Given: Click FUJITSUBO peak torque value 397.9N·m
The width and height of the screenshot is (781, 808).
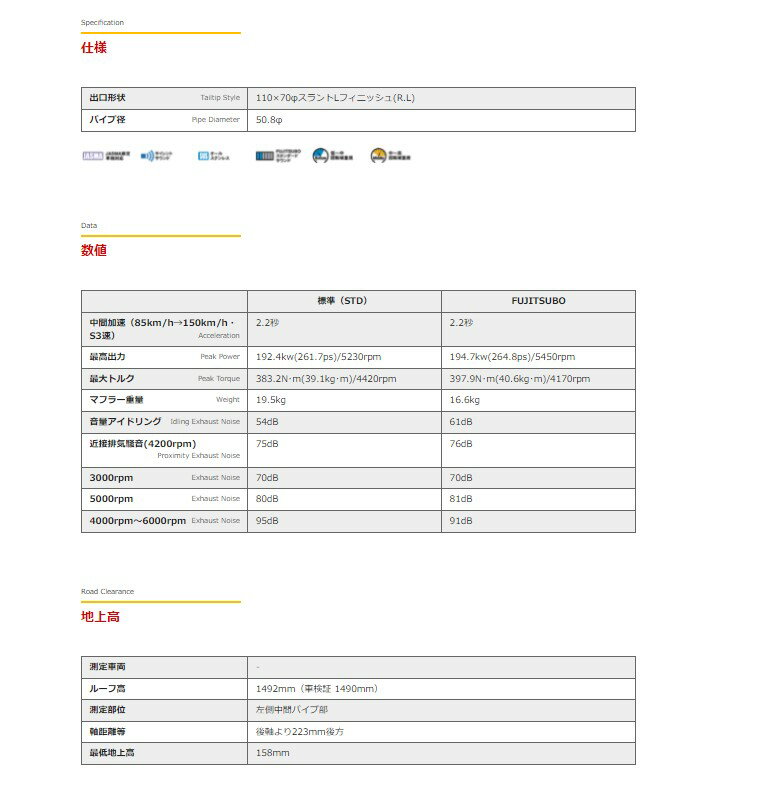Looking at the screenshot, I should 520,379.
